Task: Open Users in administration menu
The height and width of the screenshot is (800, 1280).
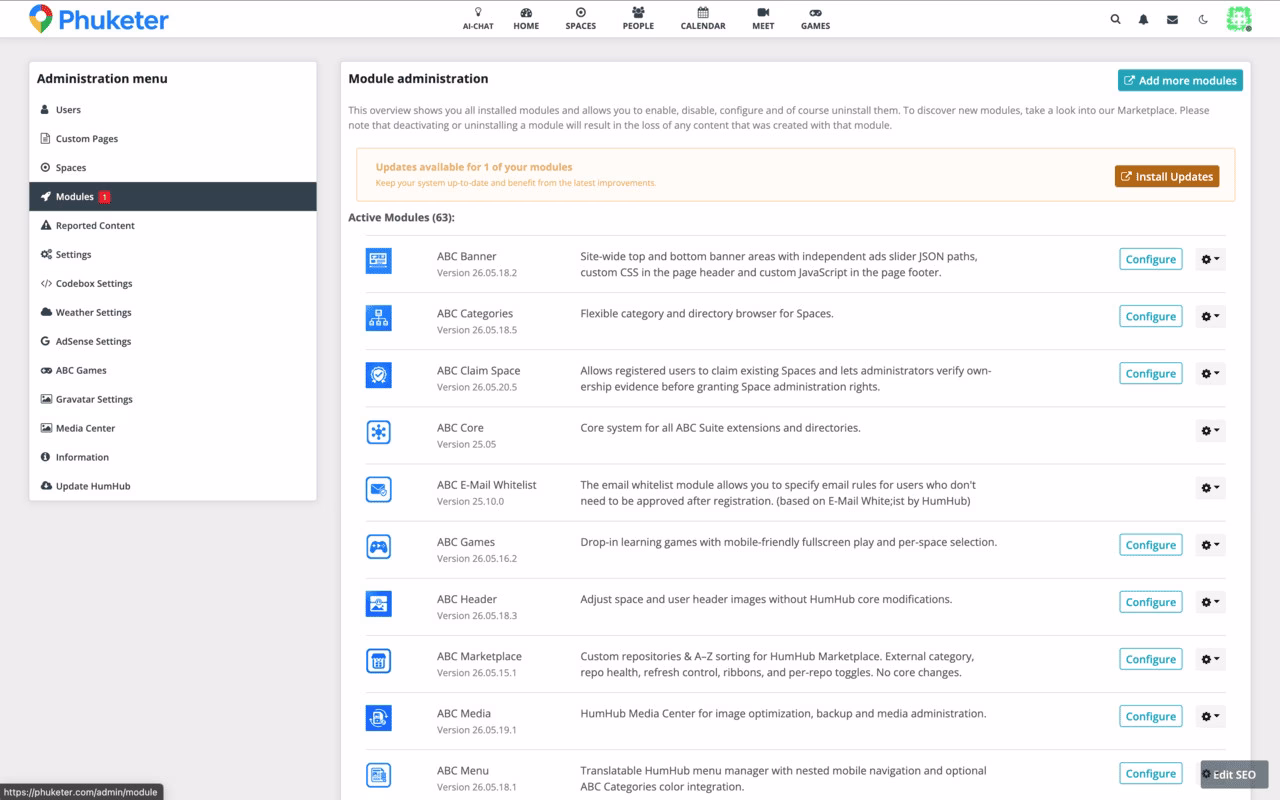Action: [173, 110]
